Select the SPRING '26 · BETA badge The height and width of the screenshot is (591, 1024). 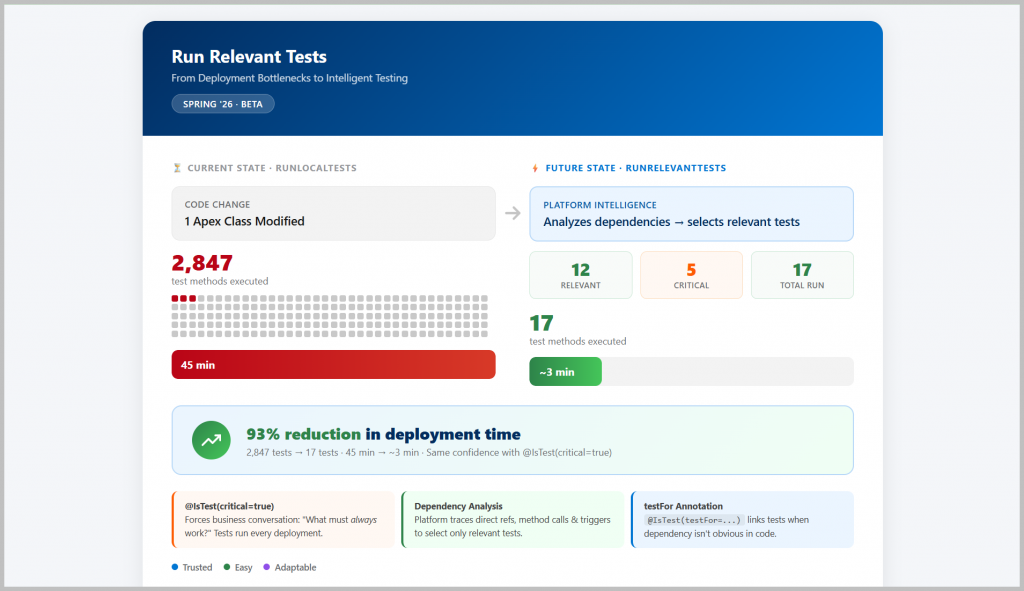(223, 104)
